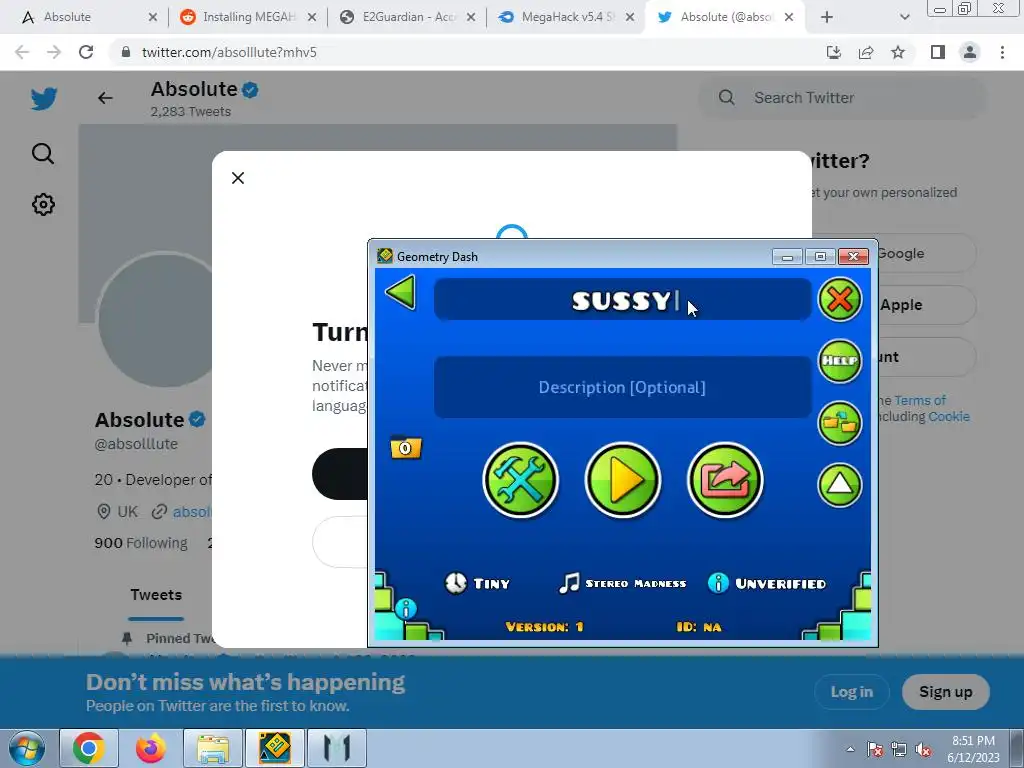Open the green Help button
This screenshot has width=1024, height=768.
click(840, 360)
